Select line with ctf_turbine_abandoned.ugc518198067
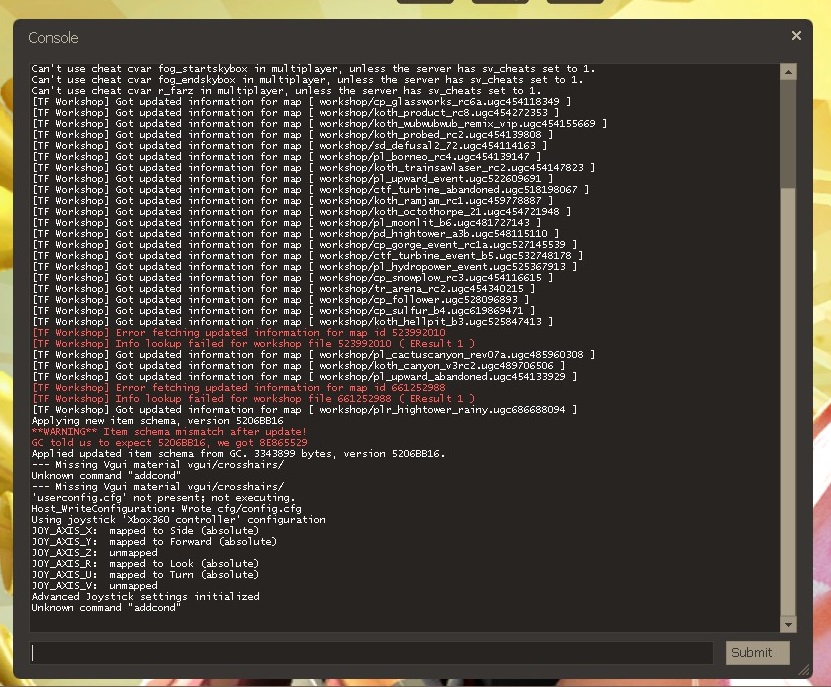 click(311, 190)
